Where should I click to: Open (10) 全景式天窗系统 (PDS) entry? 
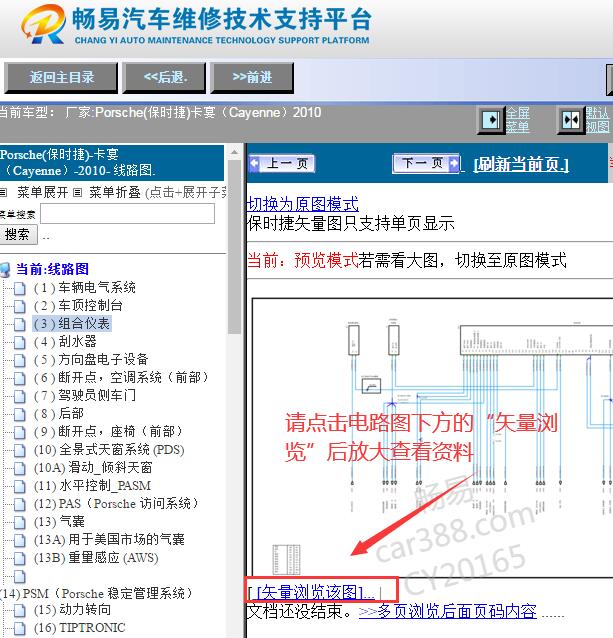pos(109,450)
